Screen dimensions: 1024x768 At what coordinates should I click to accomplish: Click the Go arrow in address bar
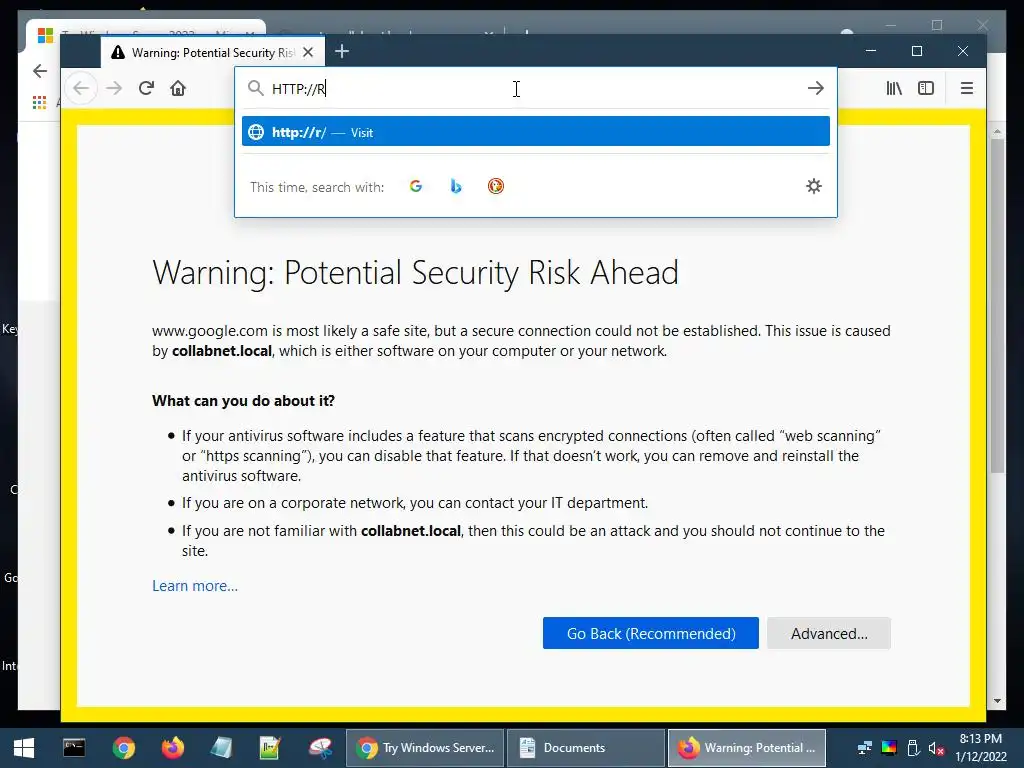pos(816,88)
